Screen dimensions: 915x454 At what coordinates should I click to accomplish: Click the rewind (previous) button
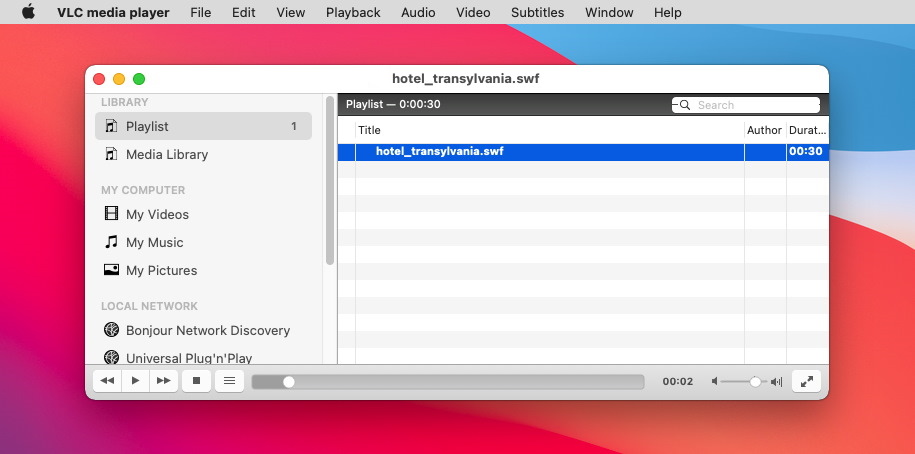[107, 381]
